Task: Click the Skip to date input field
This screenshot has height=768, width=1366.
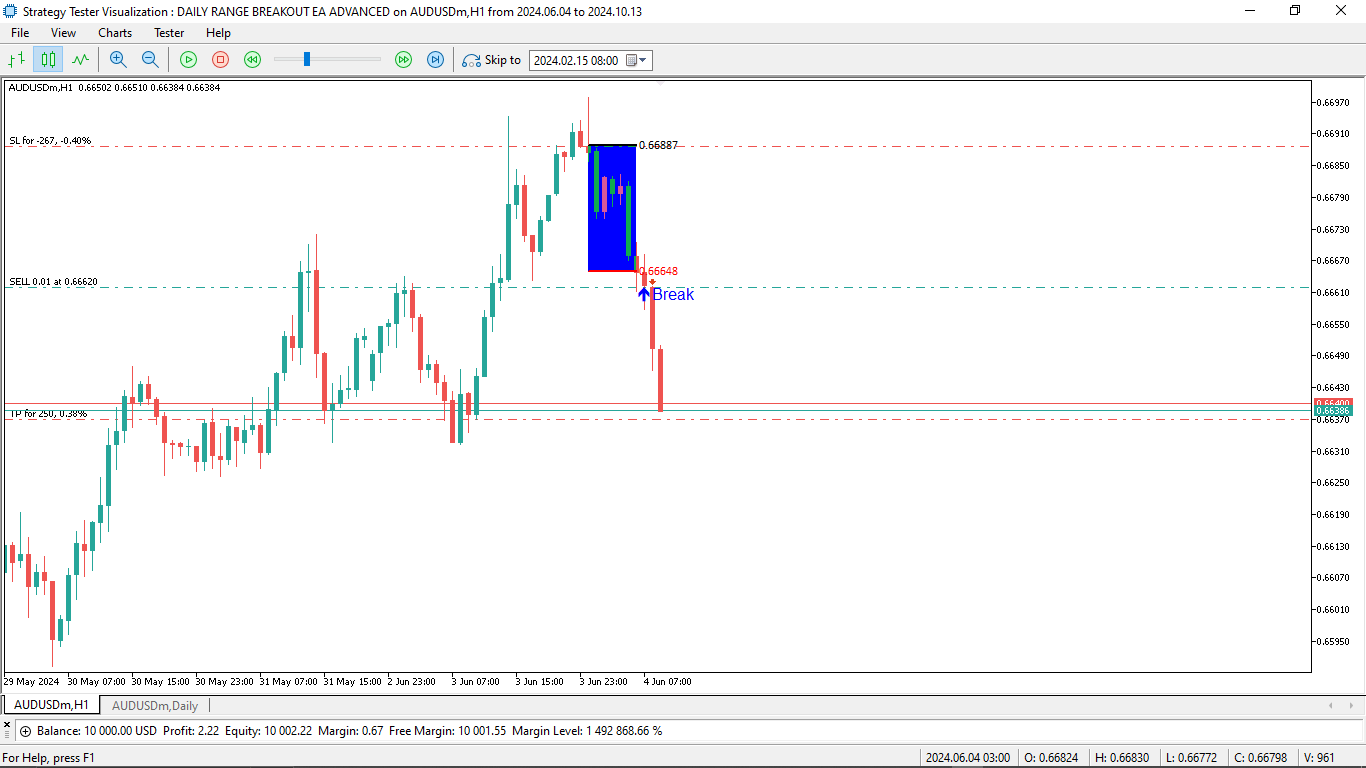Action: click(x=575, y=60)
